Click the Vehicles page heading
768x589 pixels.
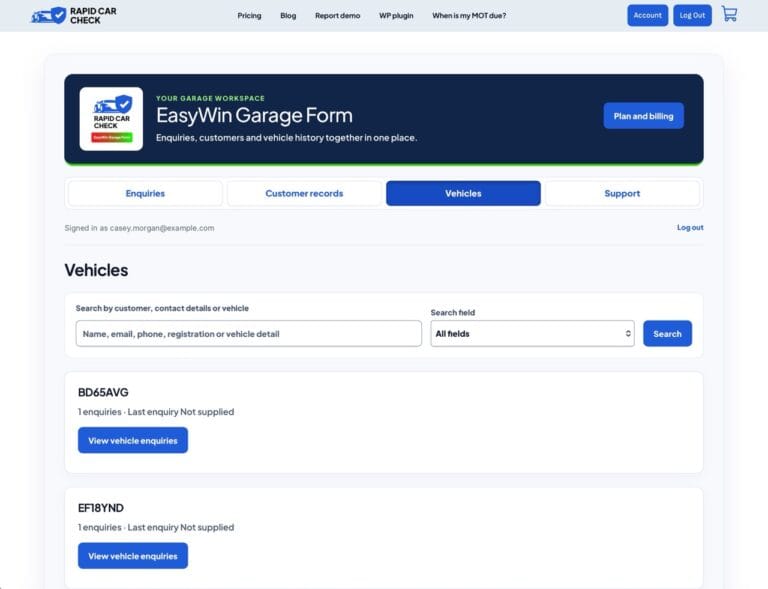pyautogui.click(x=96, y=270)
